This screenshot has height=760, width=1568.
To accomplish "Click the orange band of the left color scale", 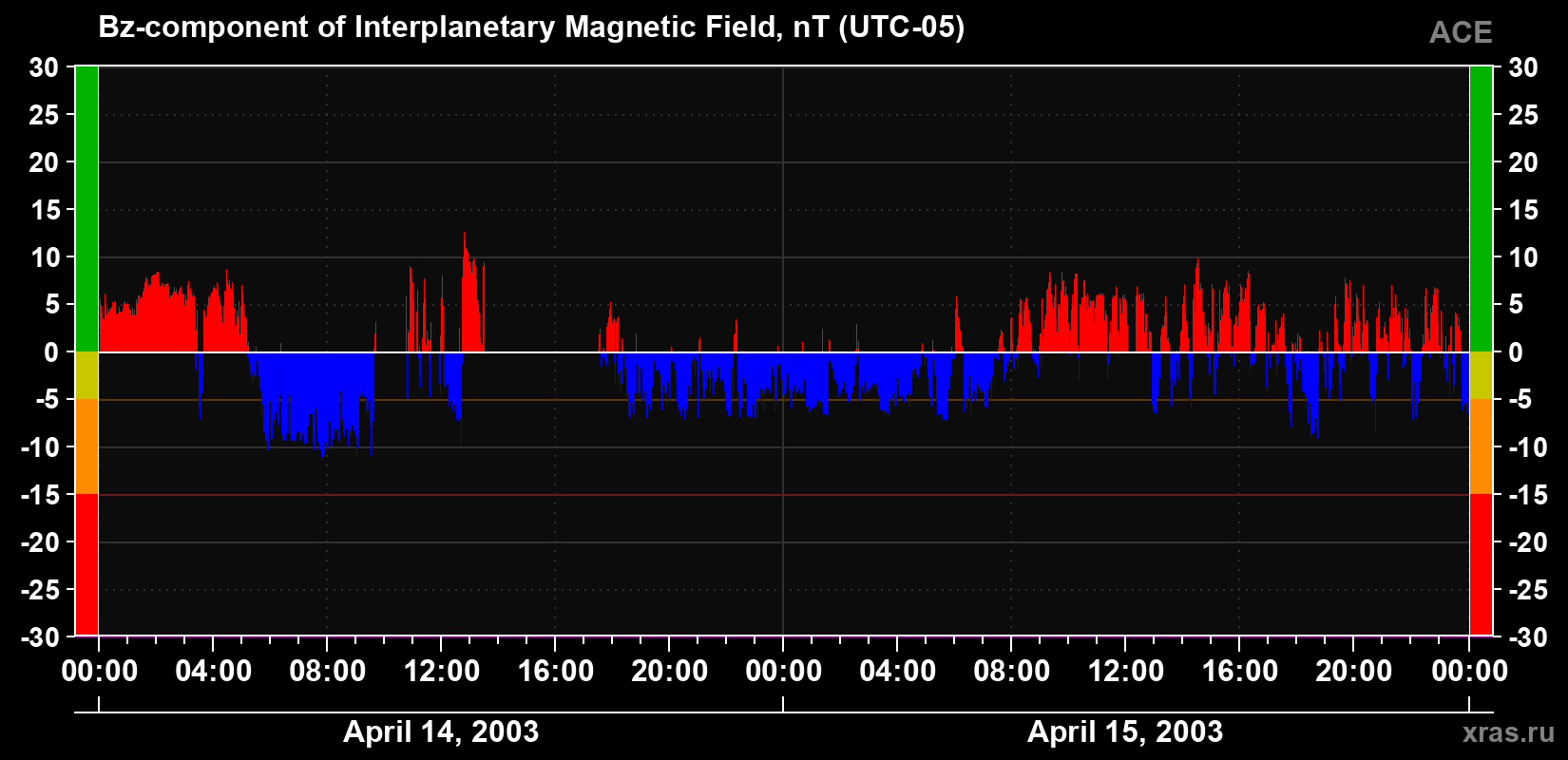I will point(86,446).
